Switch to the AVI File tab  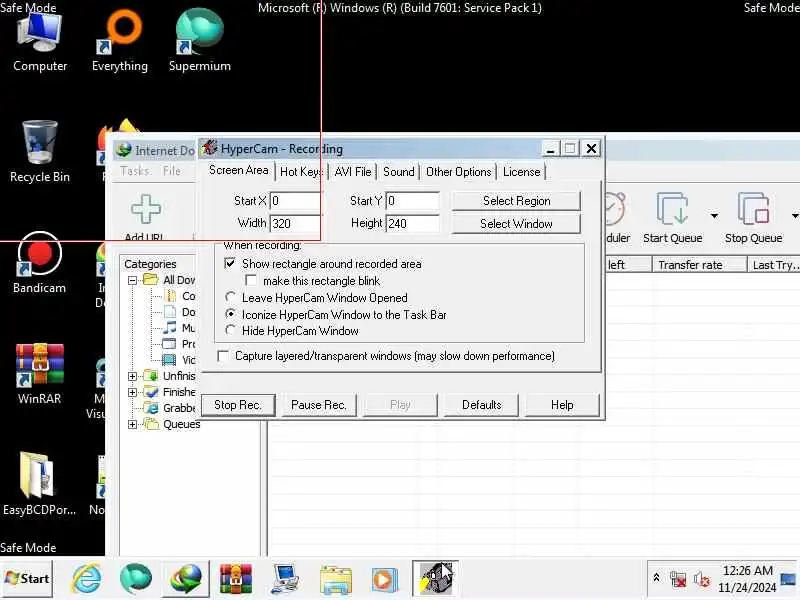[353, 172]
